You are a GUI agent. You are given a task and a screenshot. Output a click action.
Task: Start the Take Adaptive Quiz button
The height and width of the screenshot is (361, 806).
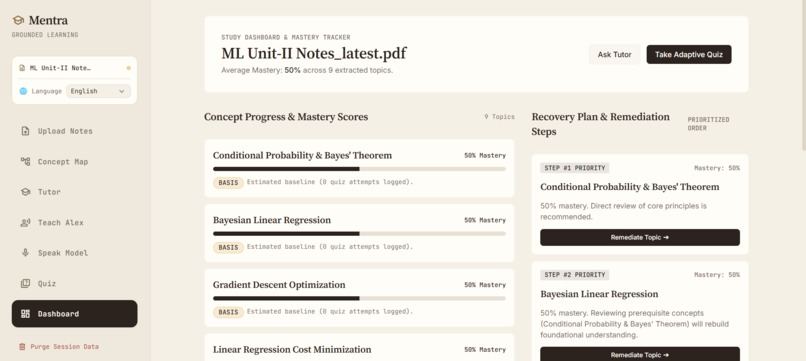[x=689, y=55]
